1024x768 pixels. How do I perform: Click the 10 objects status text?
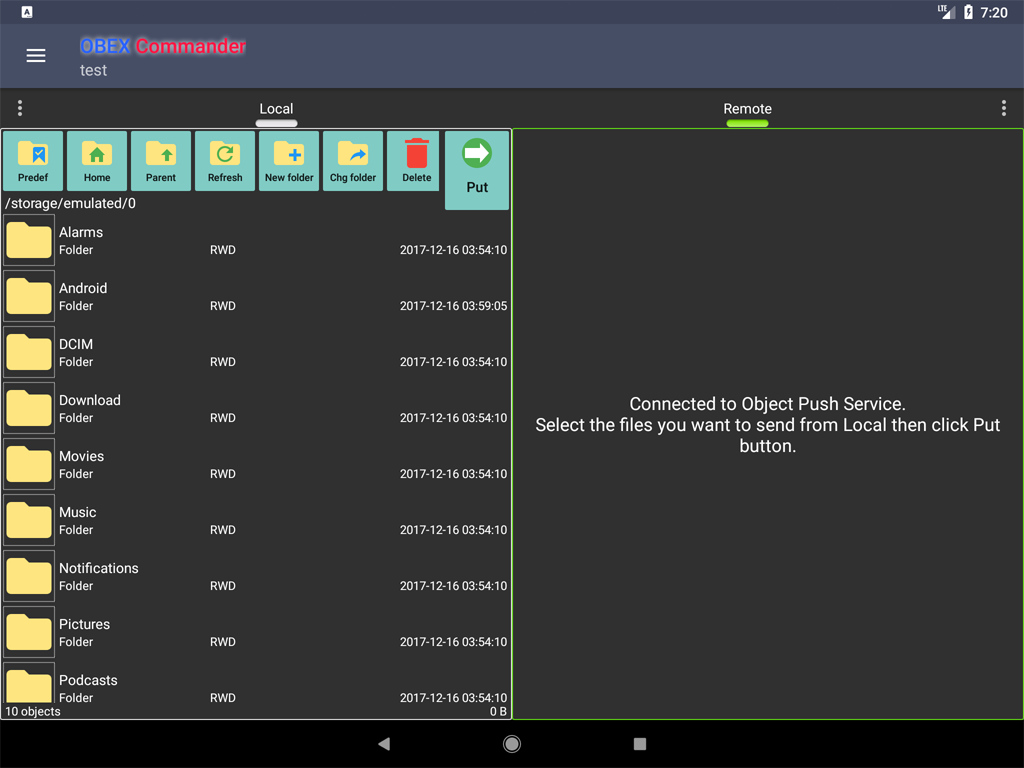(x=33, y=712)
